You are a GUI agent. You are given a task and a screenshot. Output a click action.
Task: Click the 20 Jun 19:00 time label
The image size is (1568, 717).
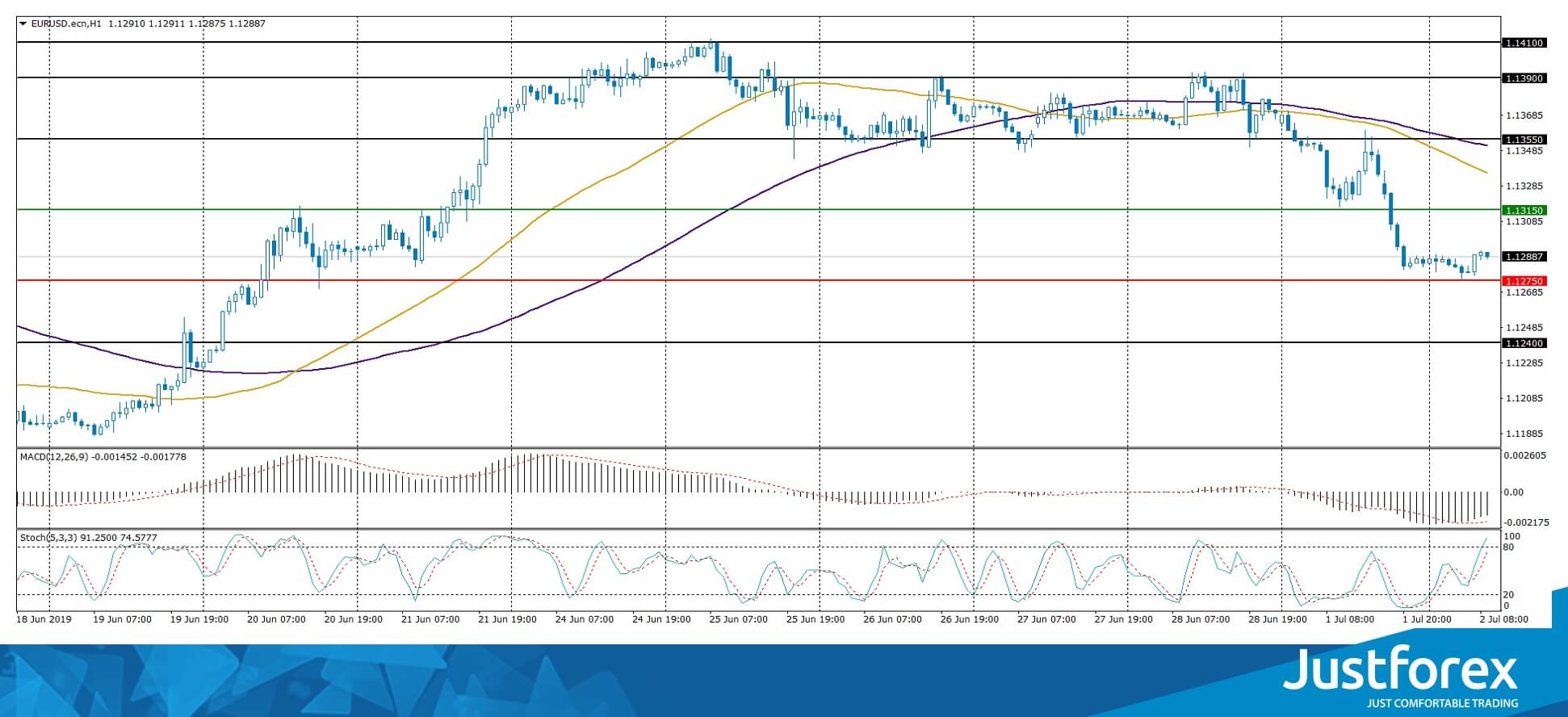[x=353, y=619]
